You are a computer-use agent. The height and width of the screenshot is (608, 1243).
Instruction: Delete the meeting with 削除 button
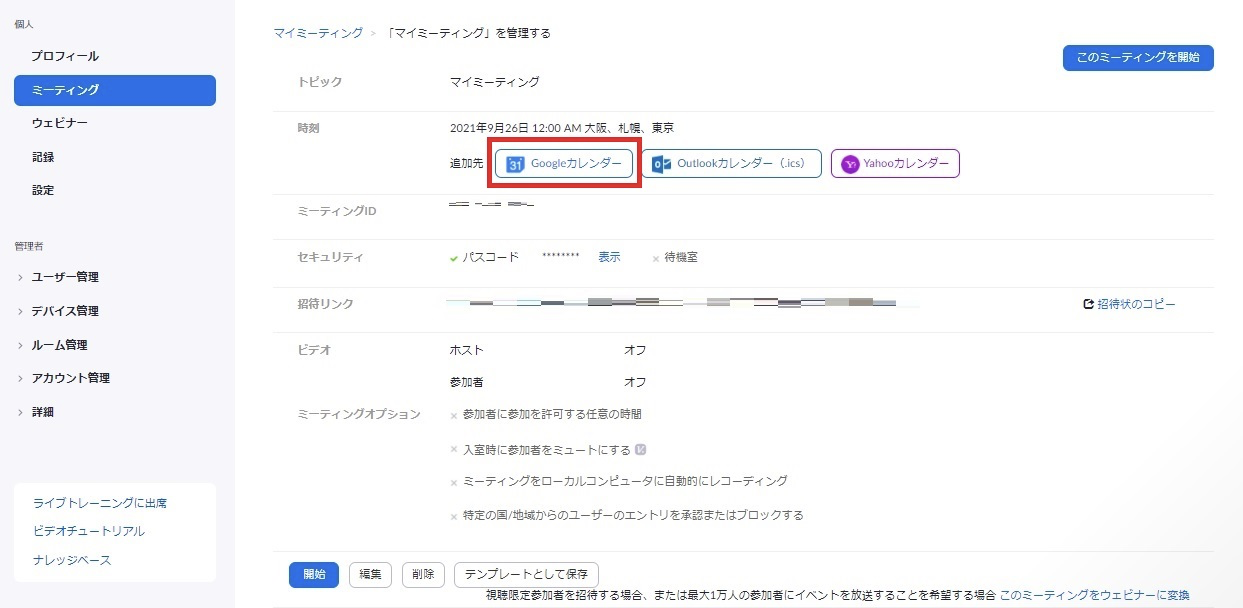pyautogui.click(x=423, y=574)
